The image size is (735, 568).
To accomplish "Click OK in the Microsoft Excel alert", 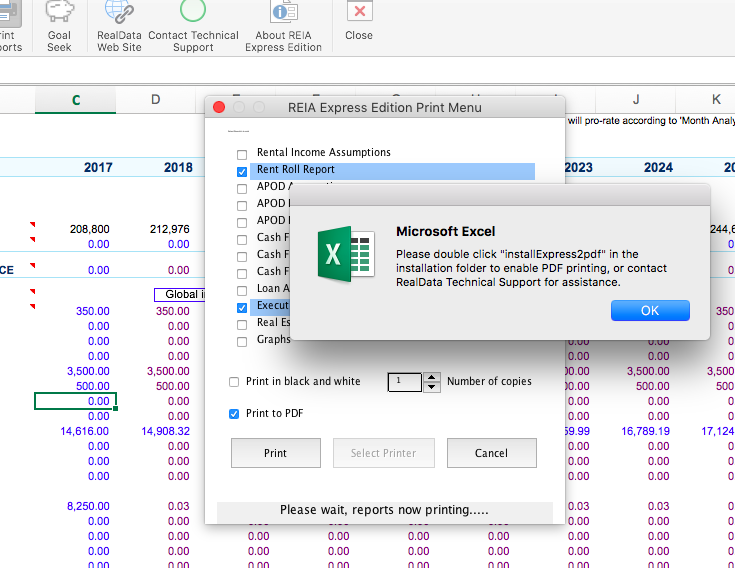I will 650,311.
